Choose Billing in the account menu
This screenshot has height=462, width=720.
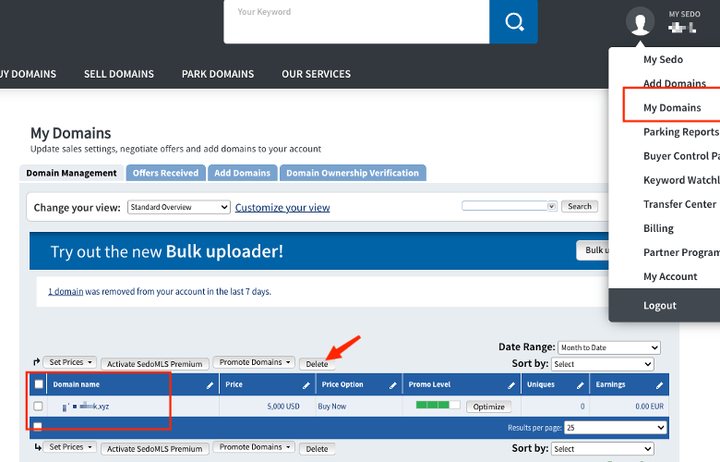tap(658, 228)
